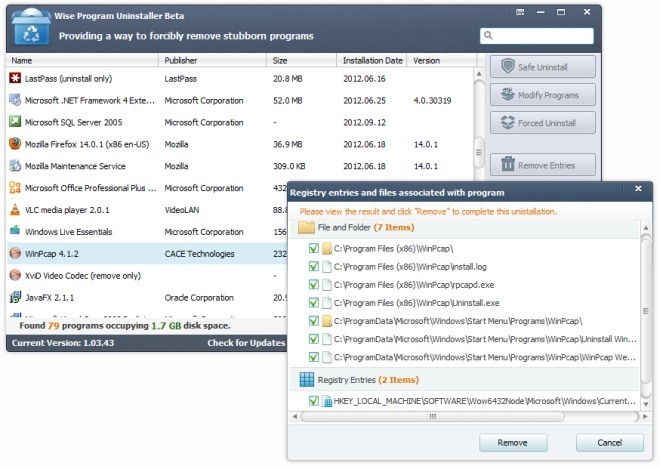Click the file icon beside rpcapd.exe
The height and width of the screenshot is (469, 660).
point(327,285)
